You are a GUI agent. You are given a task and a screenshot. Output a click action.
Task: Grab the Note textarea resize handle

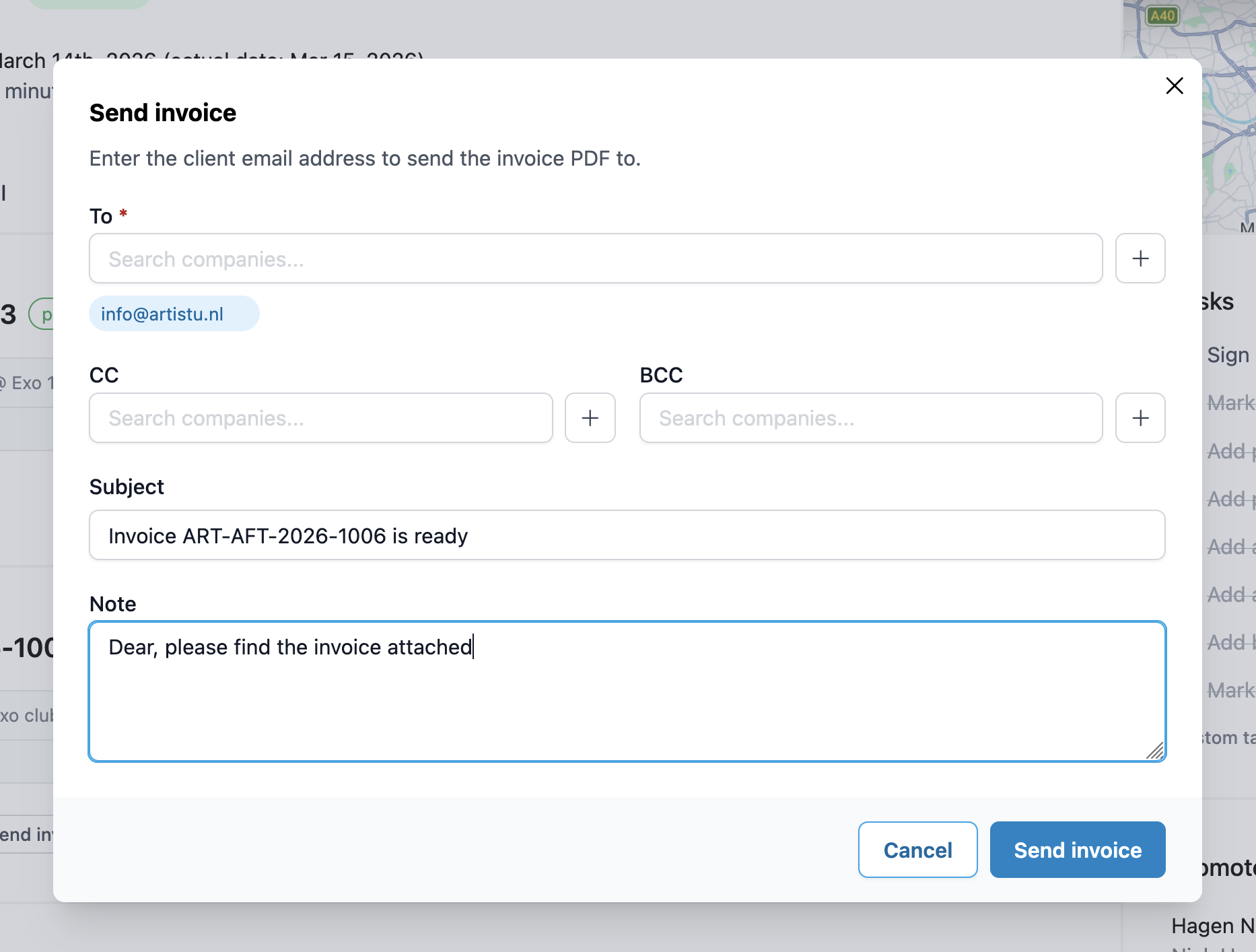tap(1155, 751)
